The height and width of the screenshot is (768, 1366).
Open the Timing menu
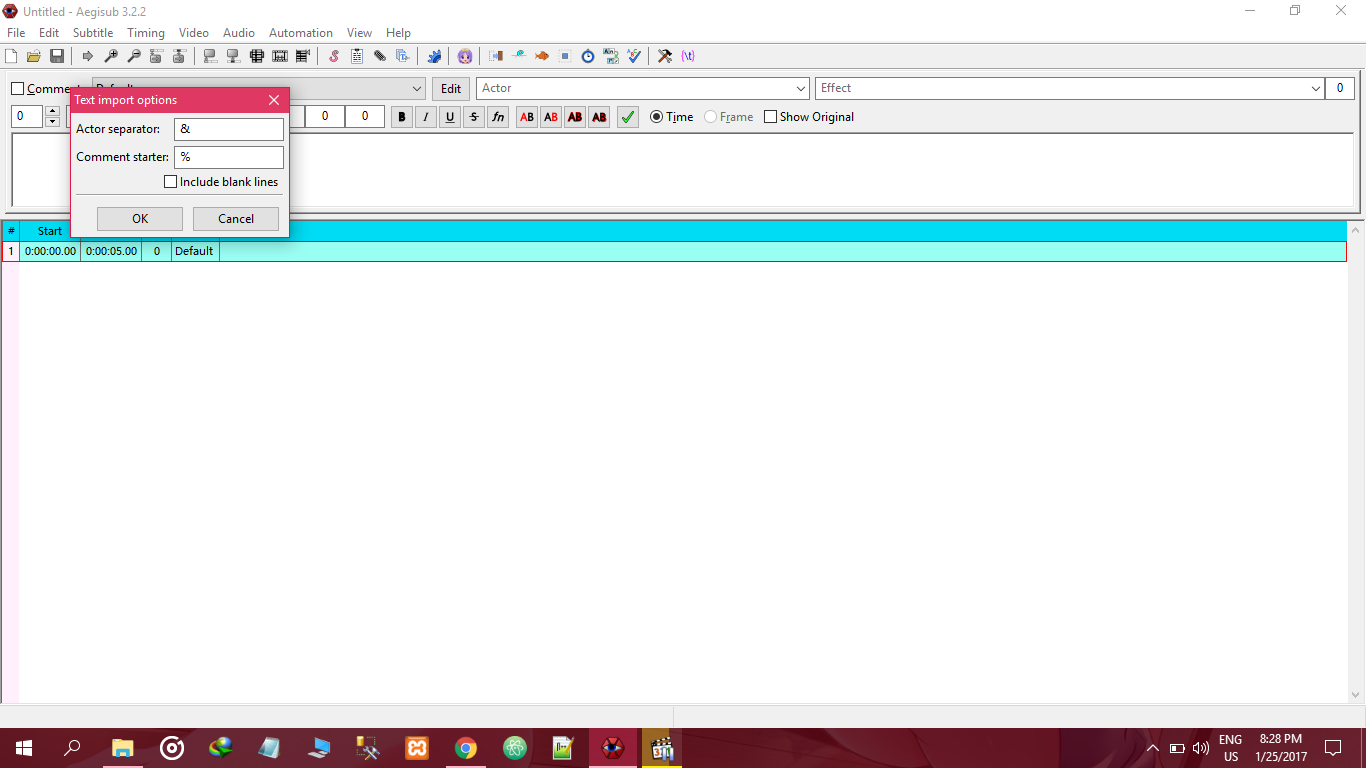click(x=146, y=33)
